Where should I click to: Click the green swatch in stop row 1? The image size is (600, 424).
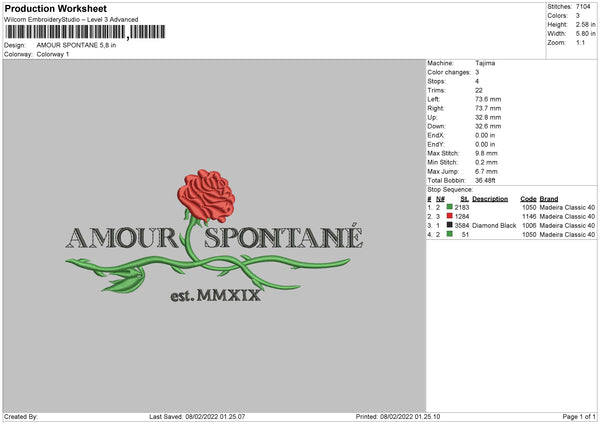[450, 207]
